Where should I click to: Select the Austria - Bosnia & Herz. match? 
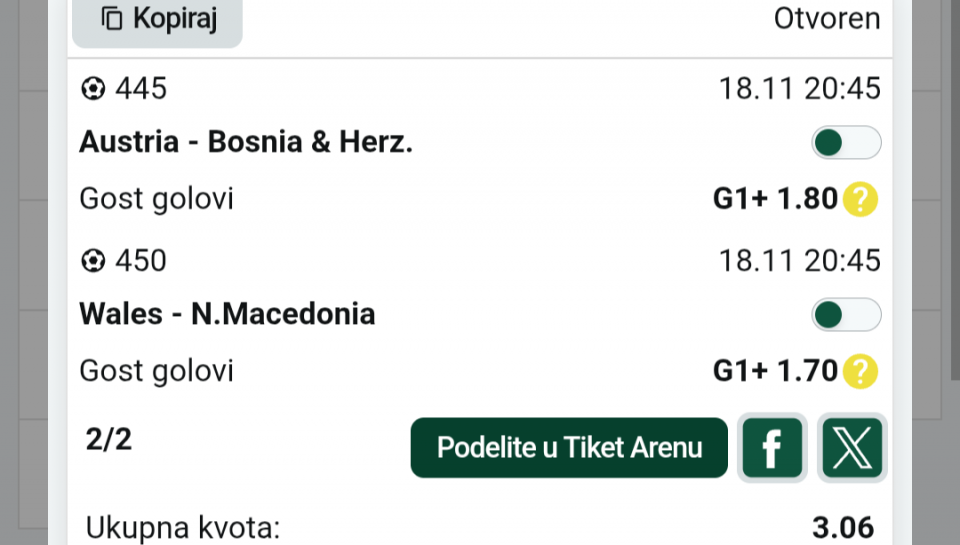[x=246, y=143]
